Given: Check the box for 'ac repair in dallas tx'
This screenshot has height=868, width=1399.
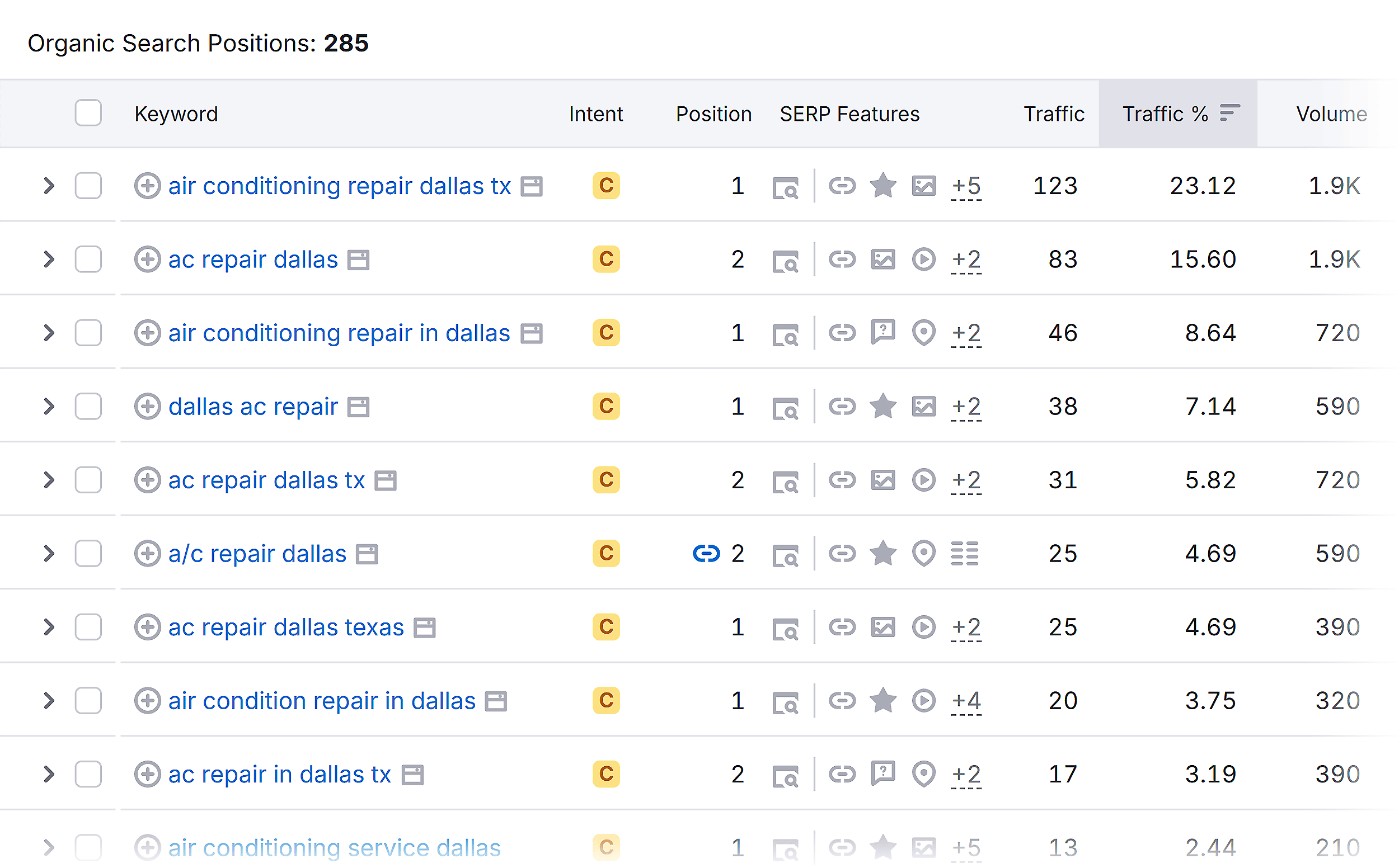Looking at the screenshot, I should (88, 775).
